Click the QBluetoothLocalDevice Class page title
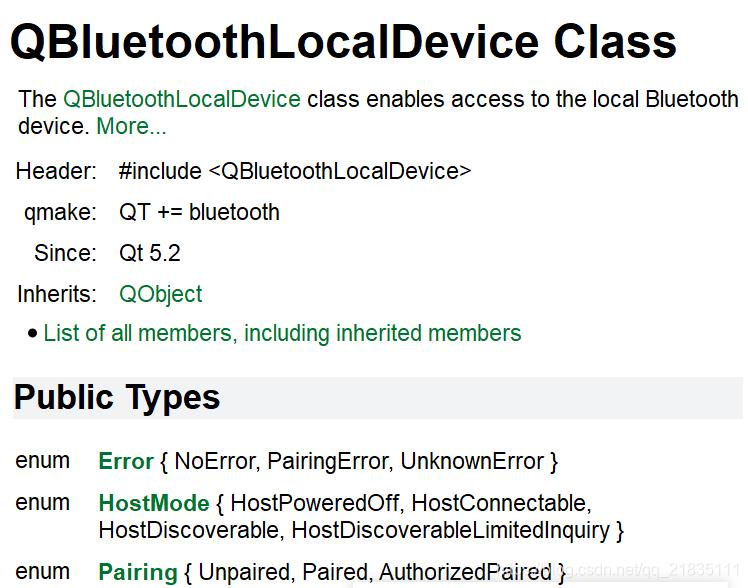 click(343, 42)
